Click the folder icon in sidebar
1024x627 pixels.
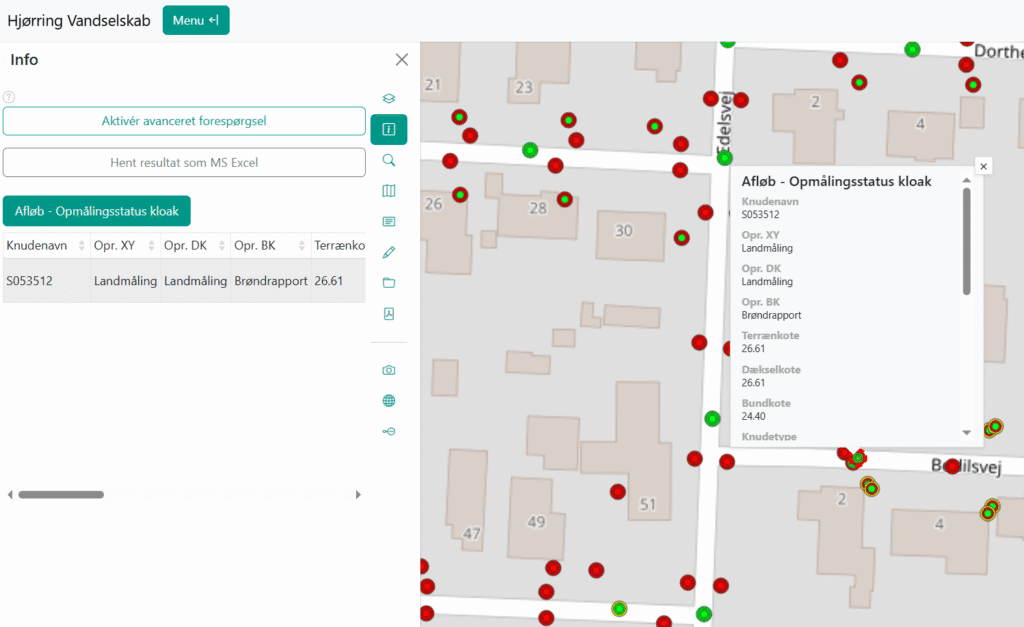point(389,283)
